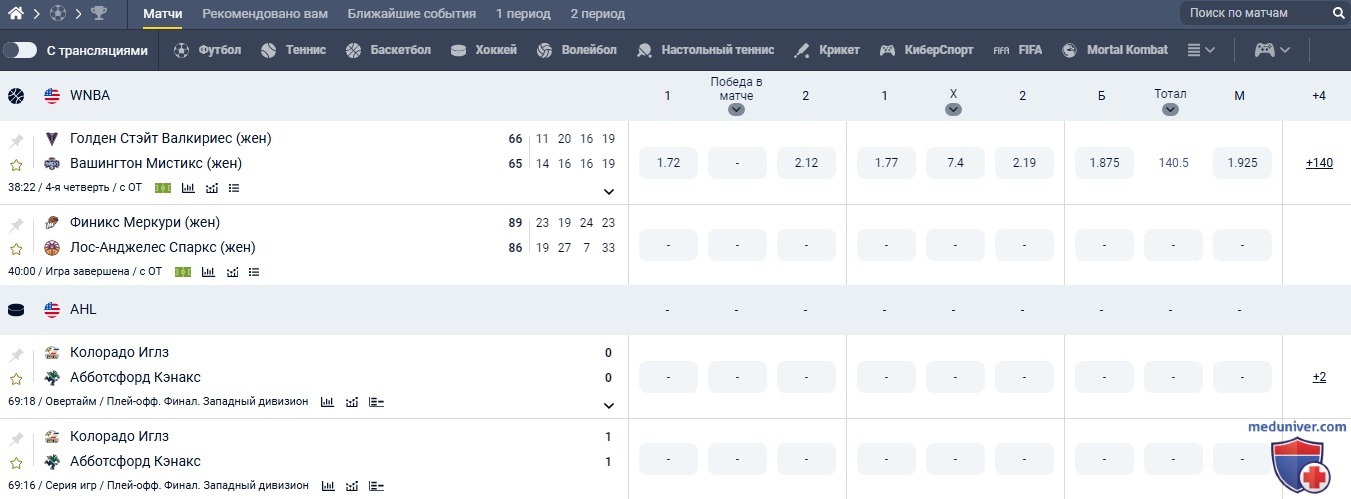Bet on odds 1.72 for Golden State win
The image size is (1351, 499).
click(x=668, y=163)
